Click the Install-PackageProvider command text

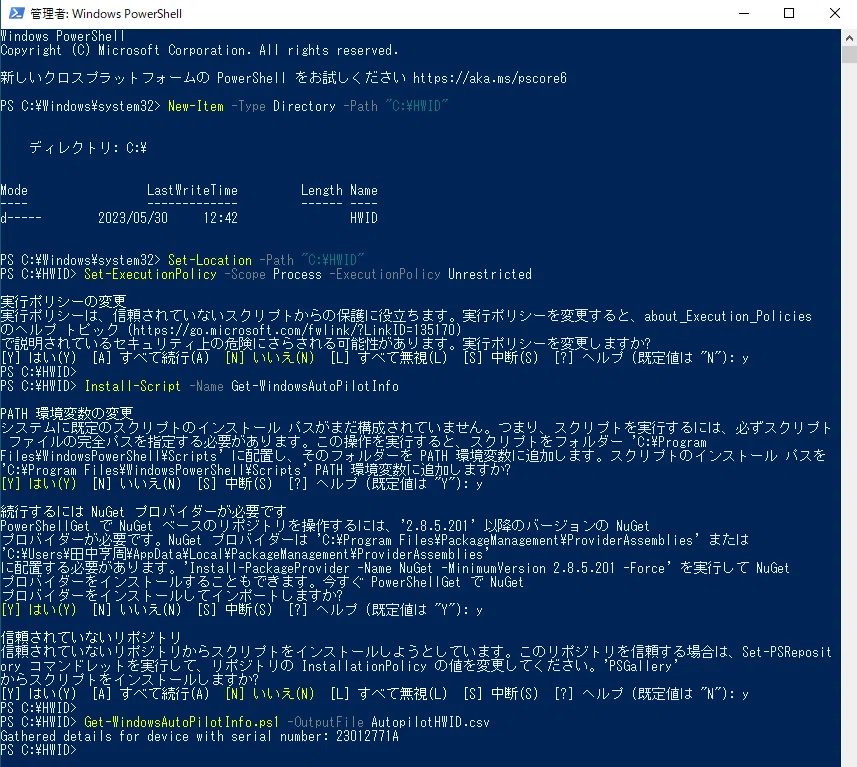click(269, 568)
